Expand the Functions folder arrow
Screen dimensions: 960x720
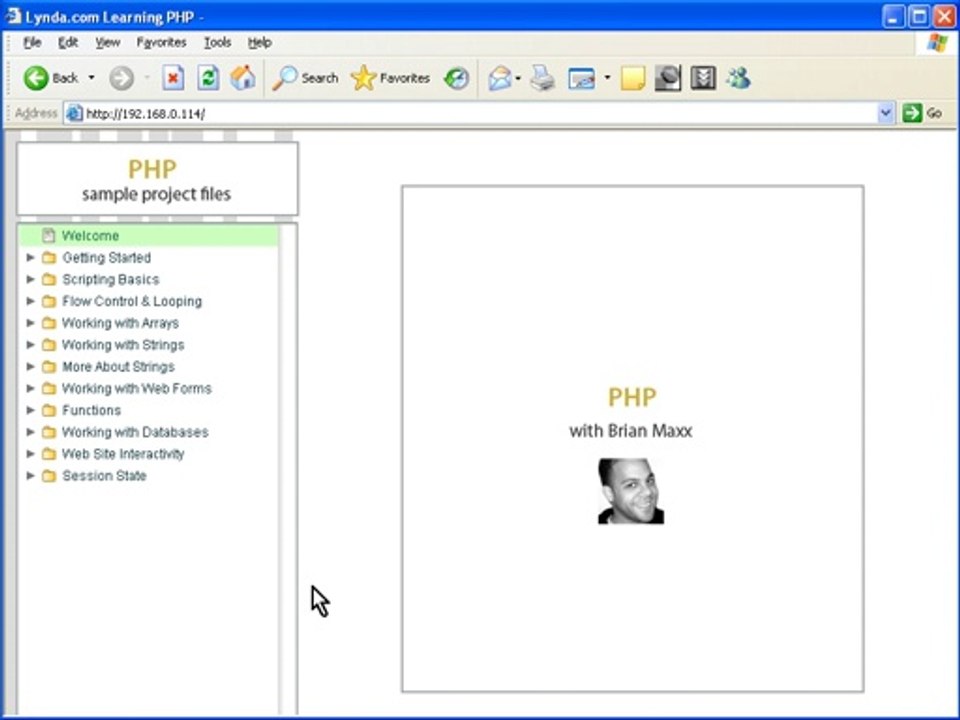30,410
